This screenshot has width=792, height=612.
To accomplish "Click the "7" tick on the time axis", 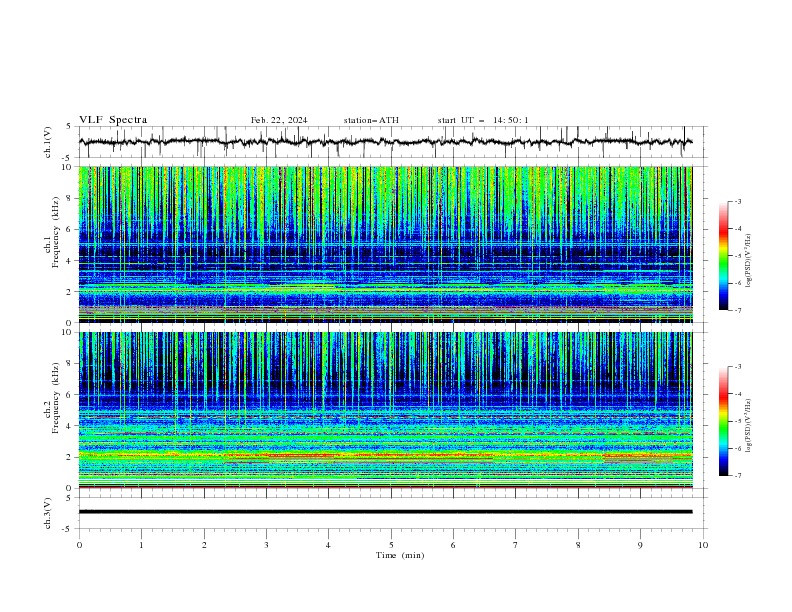I will click(516, 545).
